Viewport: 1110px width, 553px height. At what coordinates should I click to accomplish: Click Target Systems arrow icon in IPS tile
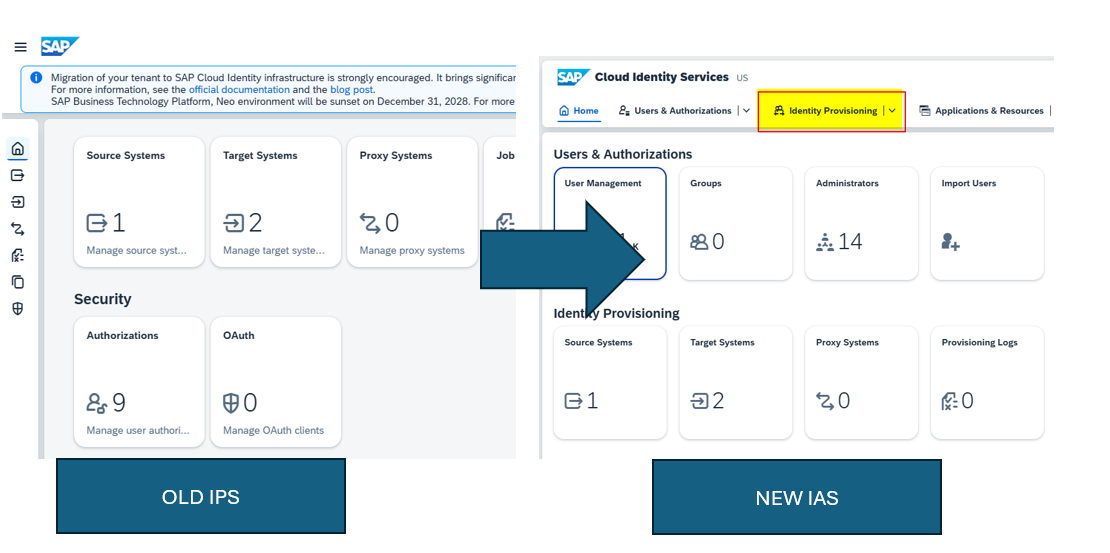tap(234, 223)
